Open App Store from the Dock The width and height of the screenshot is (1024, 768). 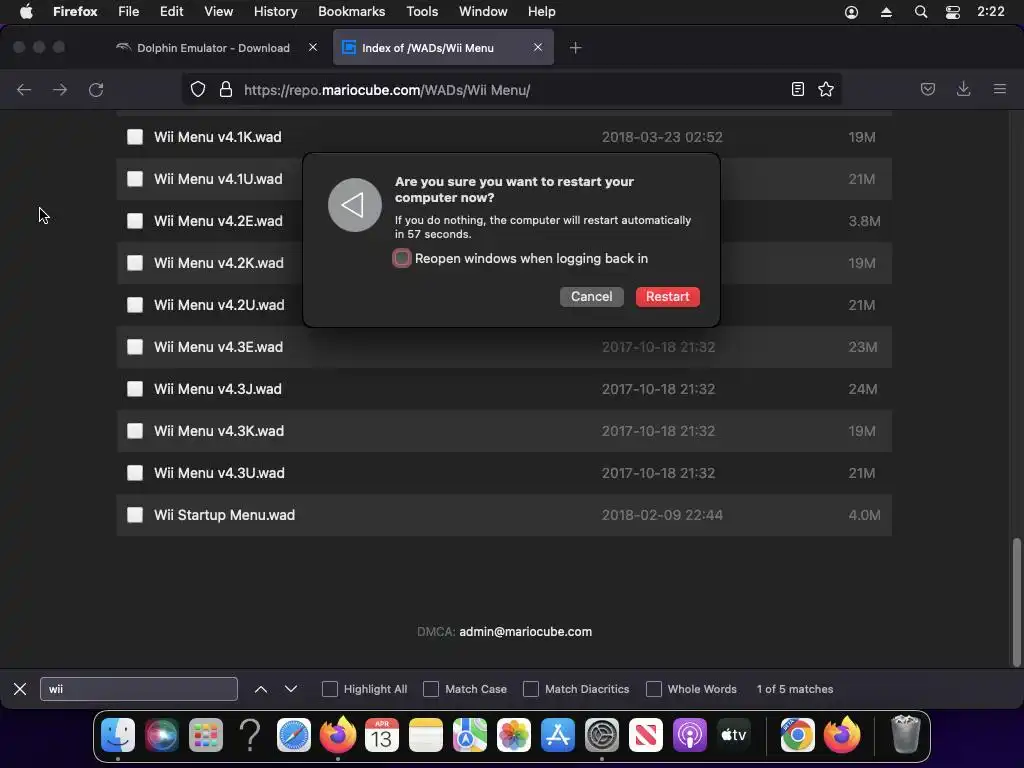[x=558, y=735]
